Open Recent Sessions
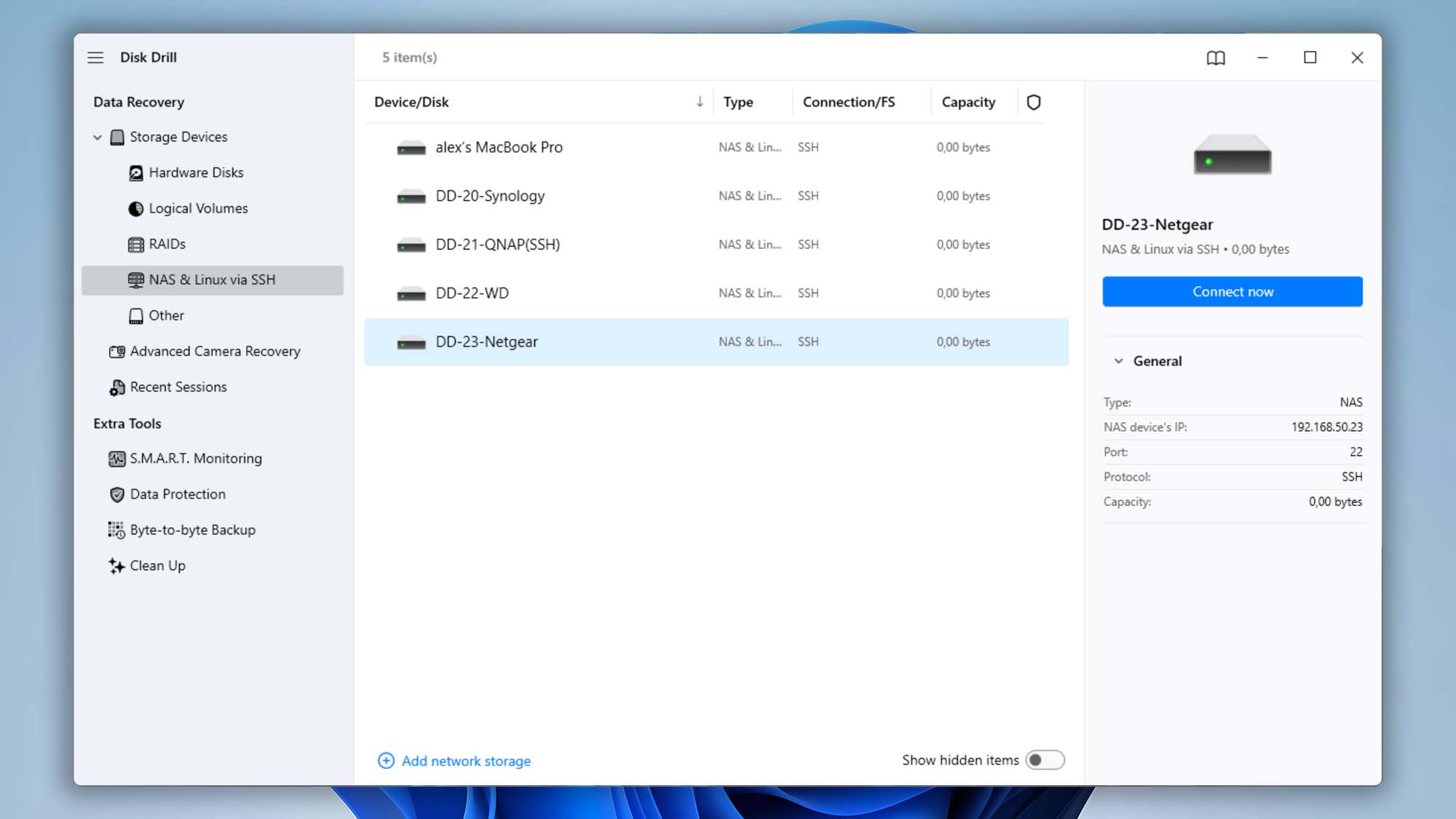Screen dimensions: 1456x819 (x=212, y=387)
